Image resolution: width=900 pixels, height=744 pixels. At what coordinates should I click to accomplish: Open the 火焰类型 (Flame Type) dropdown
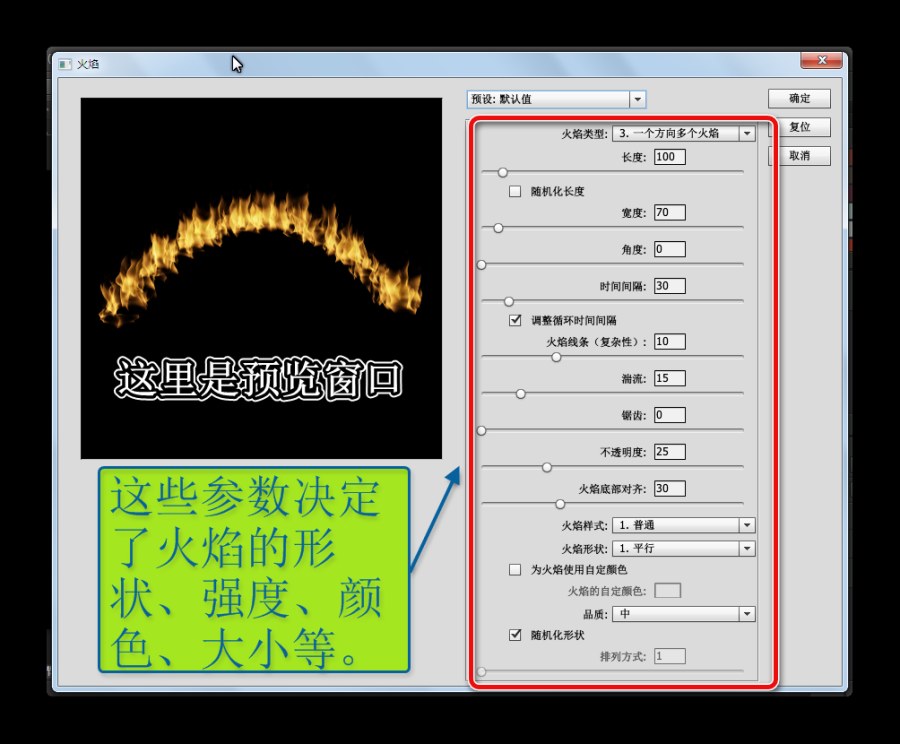[746, 132]
